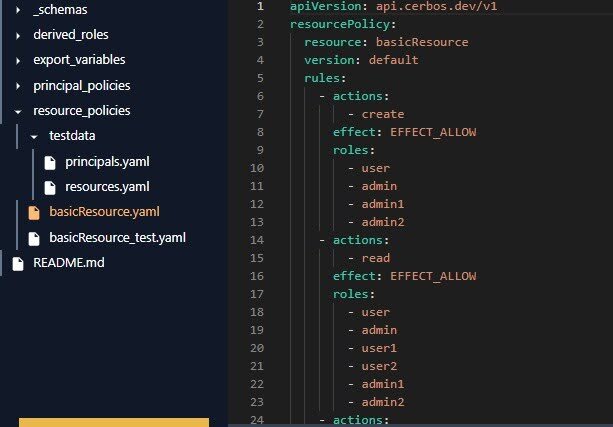
Task: Click 'roles' key on line 9
Action: [350, 150]
